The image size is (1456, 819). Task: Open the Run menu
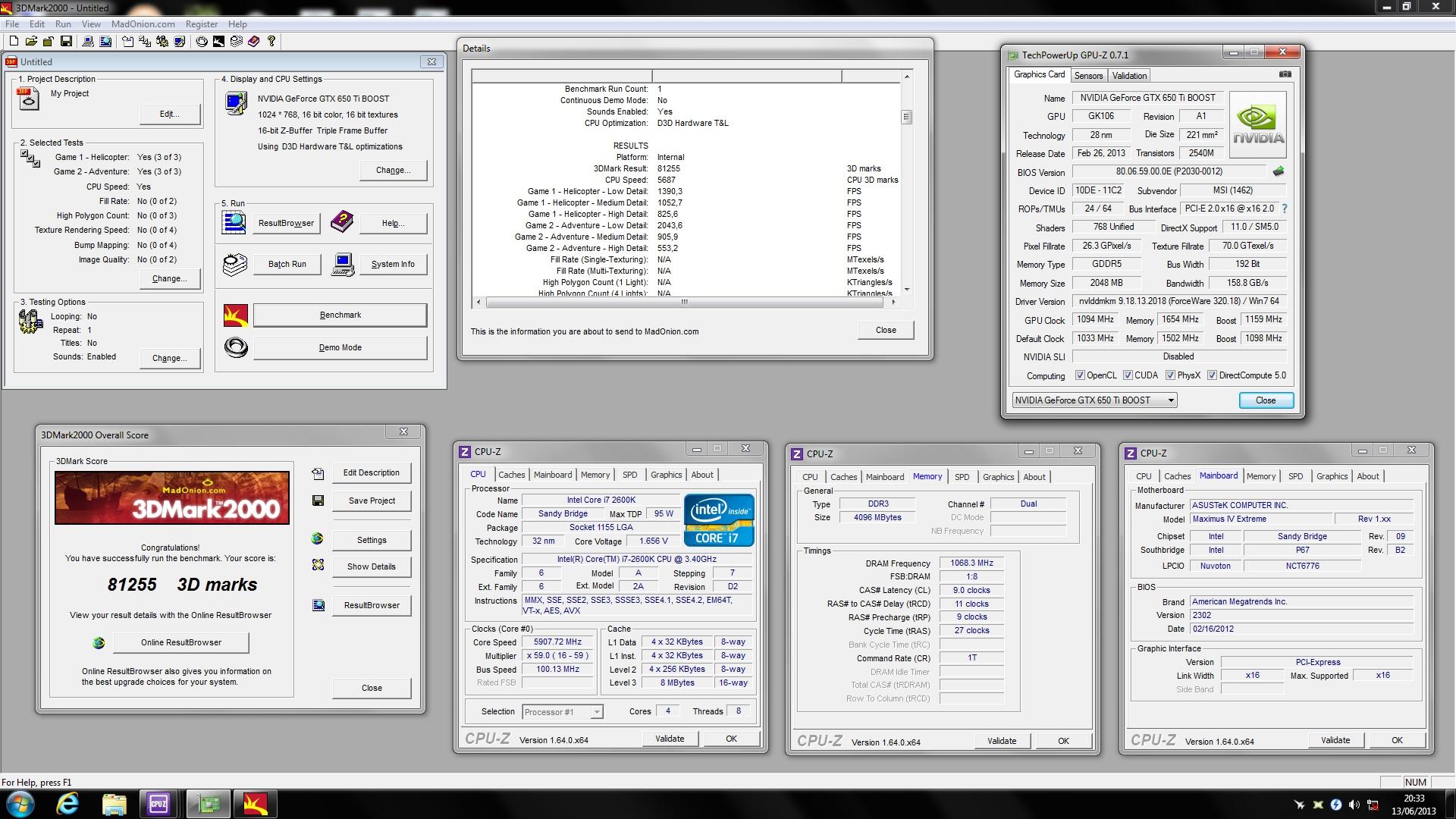(63, 24)
